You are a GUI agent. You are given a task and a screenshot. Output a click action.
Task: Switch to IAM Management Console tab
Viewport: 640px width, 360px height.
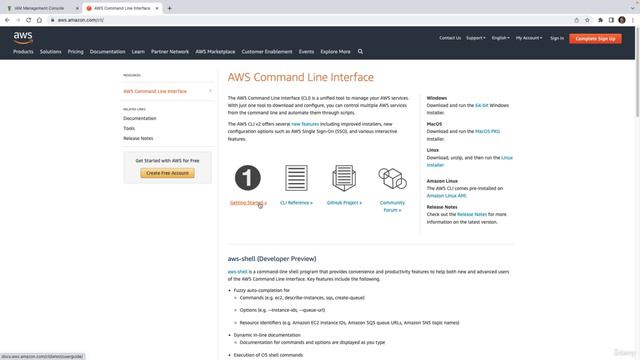41,8
